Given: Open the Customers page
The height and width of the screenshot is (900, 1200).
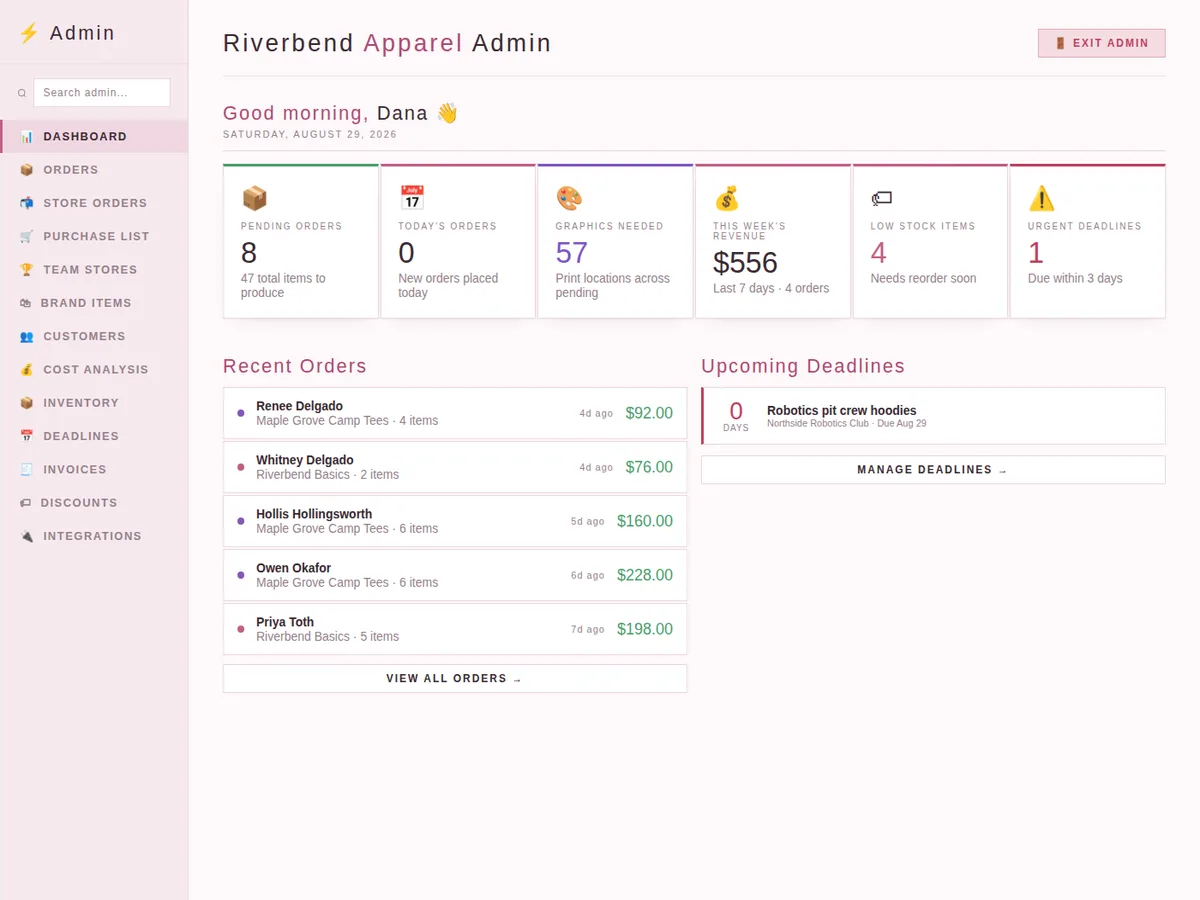Looking at the screenshot, I should pos(94,336).
